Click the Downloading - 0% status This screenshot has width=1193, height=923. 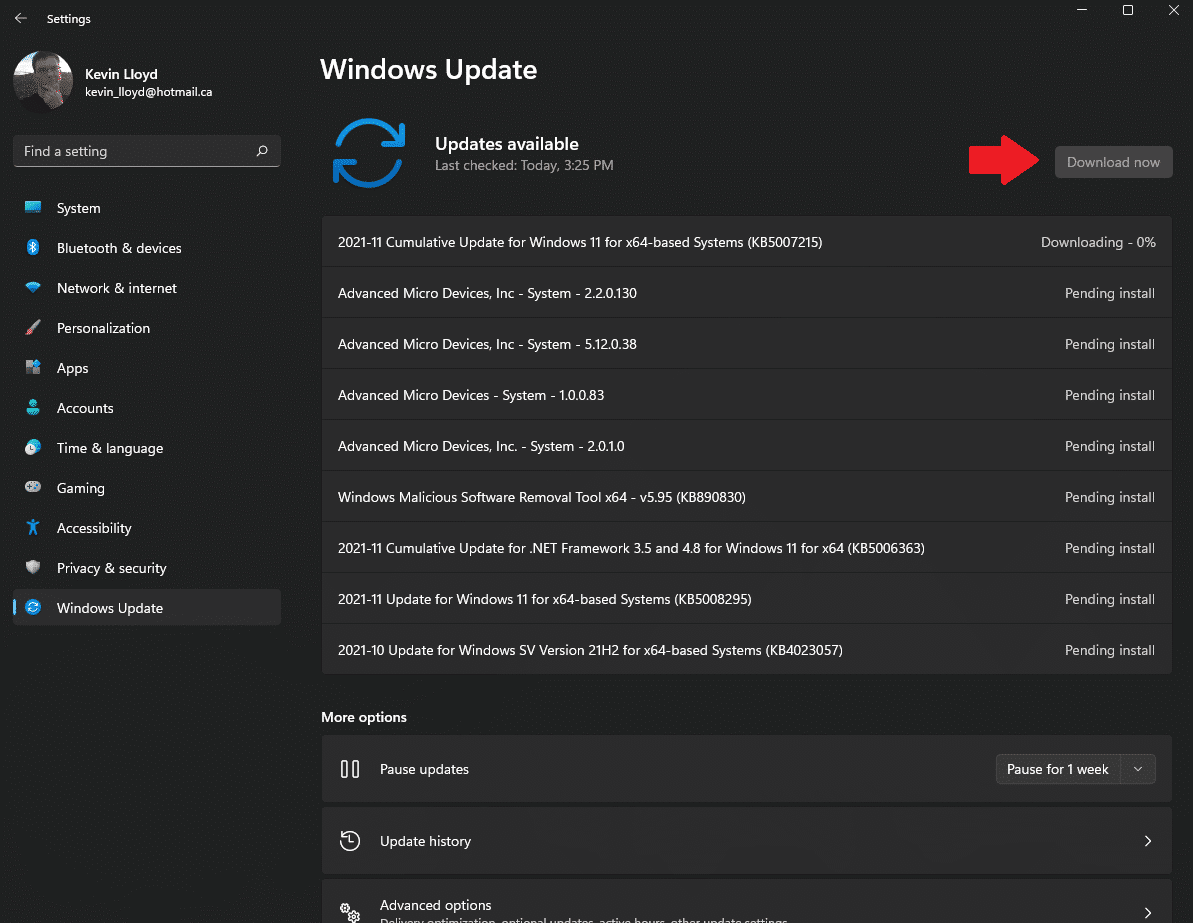point(1098,242)
